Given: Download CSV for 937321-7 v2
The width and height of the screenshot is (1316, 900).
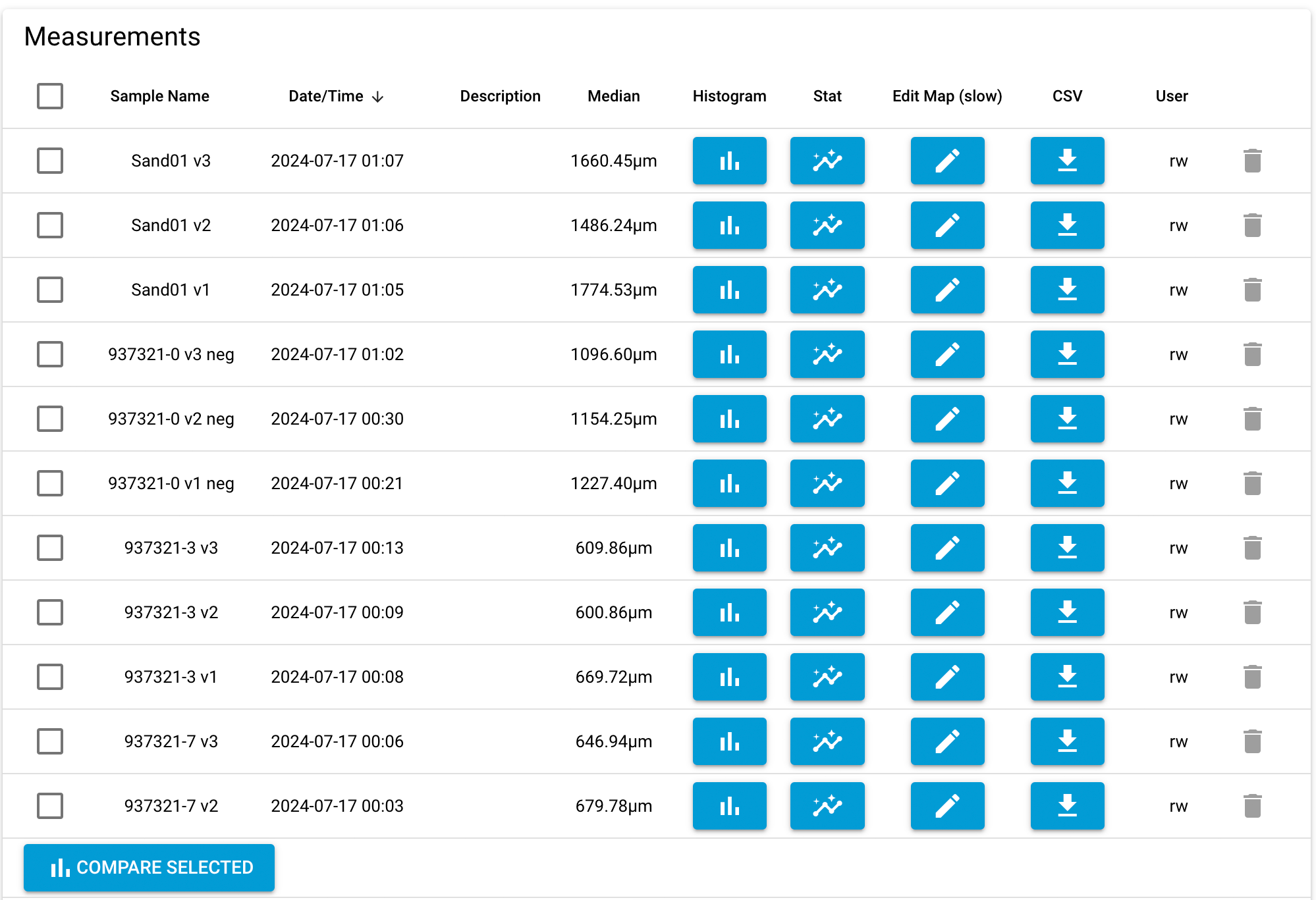Looking at the screenshot, I should 1066,806.
